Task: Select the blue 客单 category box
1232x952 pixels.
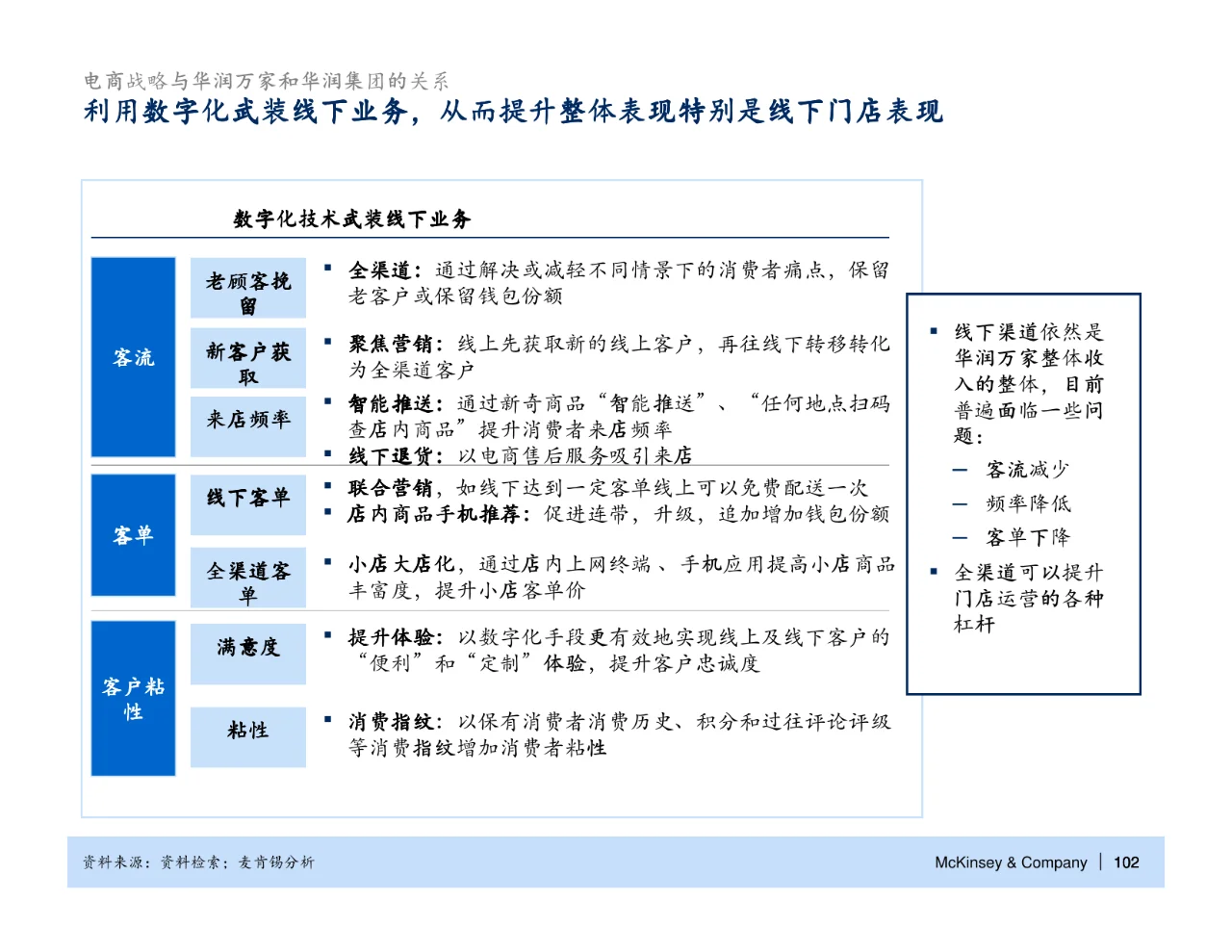Action: (x=133, y=534)
